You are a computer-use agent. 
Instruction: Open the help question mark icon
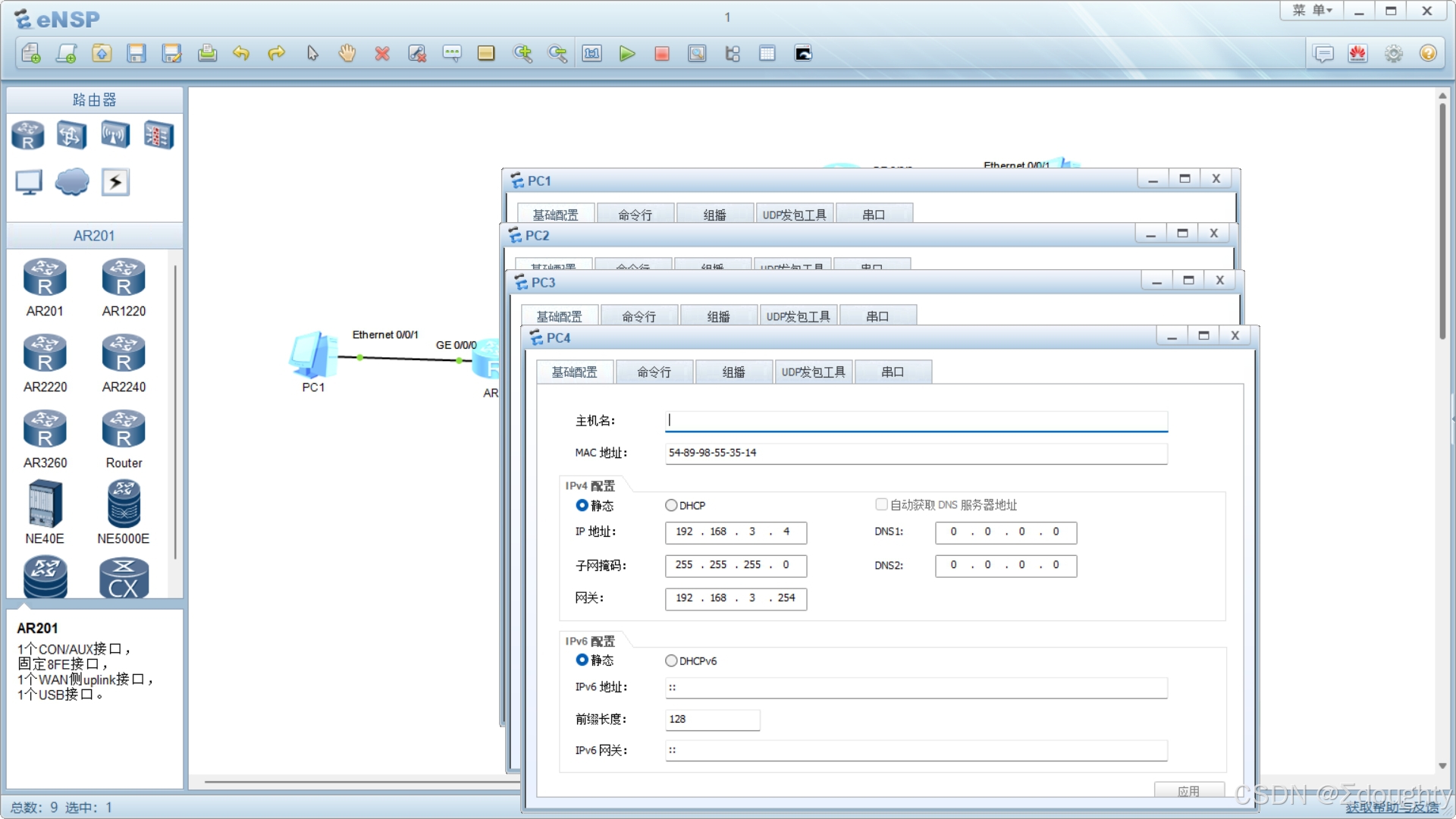pos(1428,53)
